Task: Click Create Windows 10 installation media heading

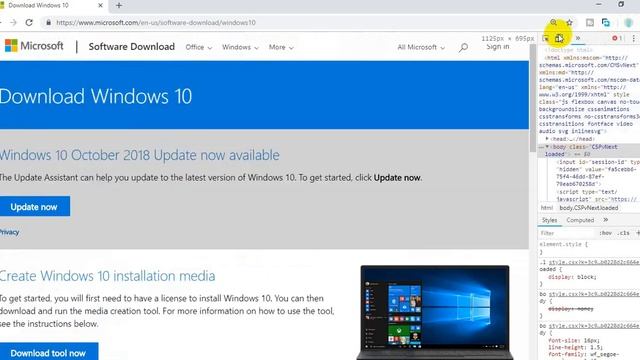Action: (107, 276)
